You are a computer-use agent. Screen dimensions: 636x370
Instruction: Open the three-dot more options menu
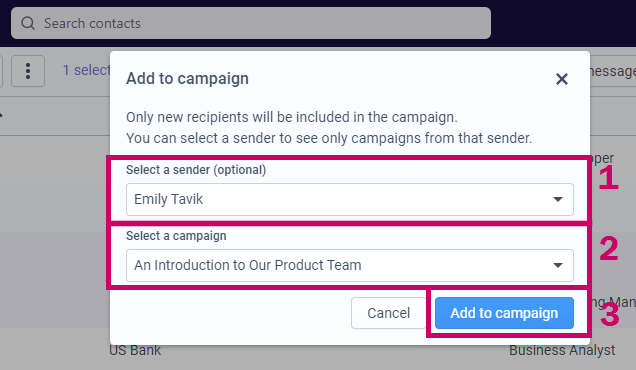[x=28, y=71]
